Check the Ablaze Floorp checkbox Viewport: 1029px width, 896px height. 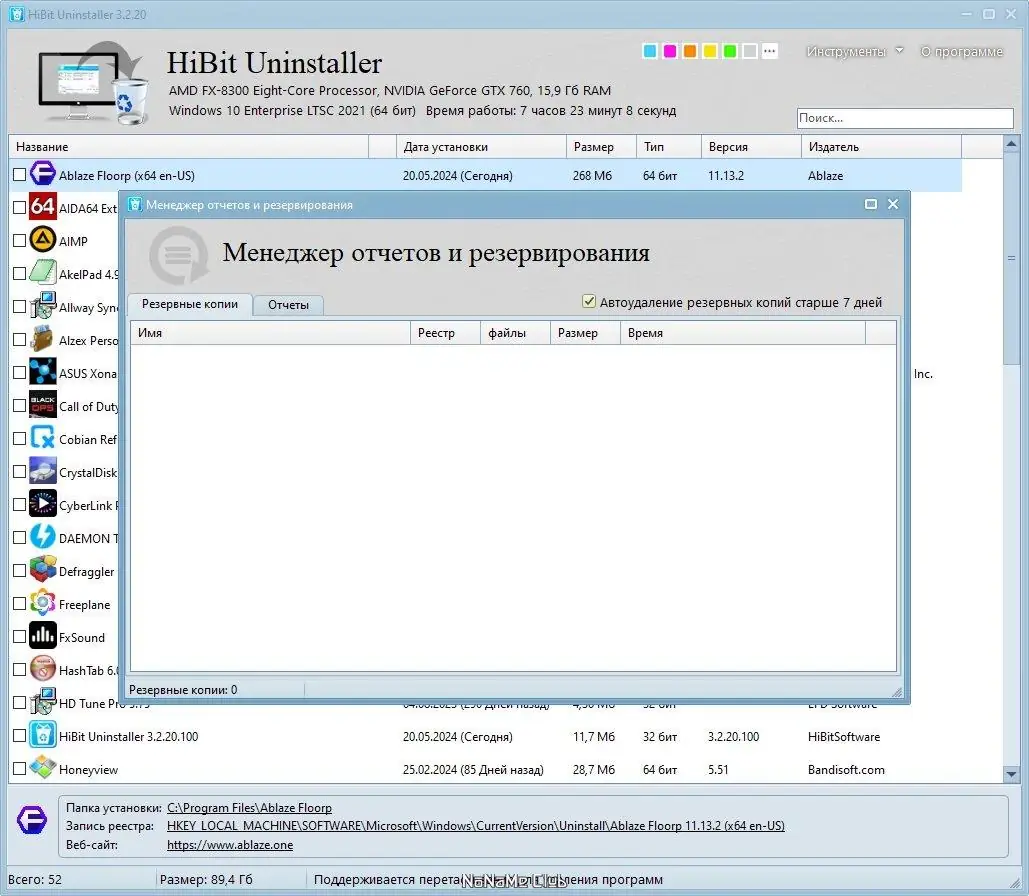pos(19,175)
